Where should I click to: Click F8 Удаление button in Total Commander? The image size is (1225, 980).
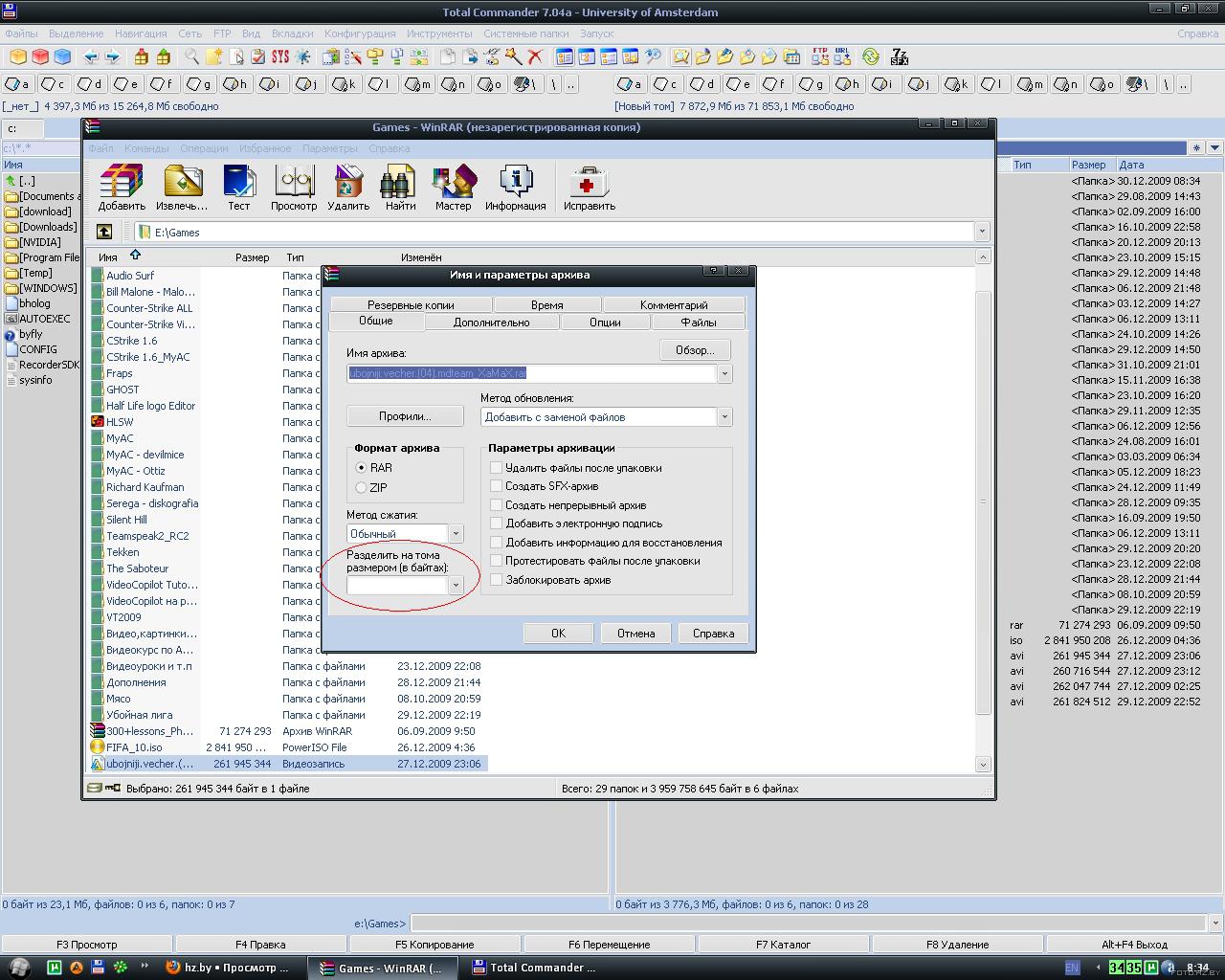(x=957, y=945)
